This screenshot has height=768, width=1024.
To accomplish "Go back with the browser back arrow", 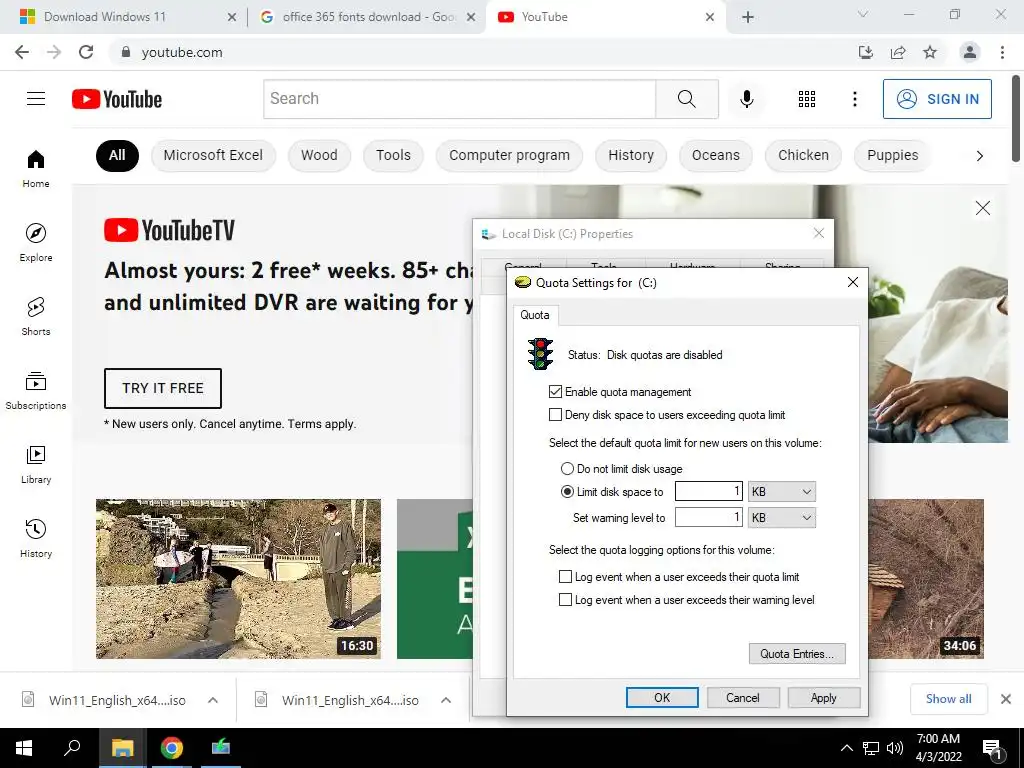I will pyautogui.click(x=22, y=52).
